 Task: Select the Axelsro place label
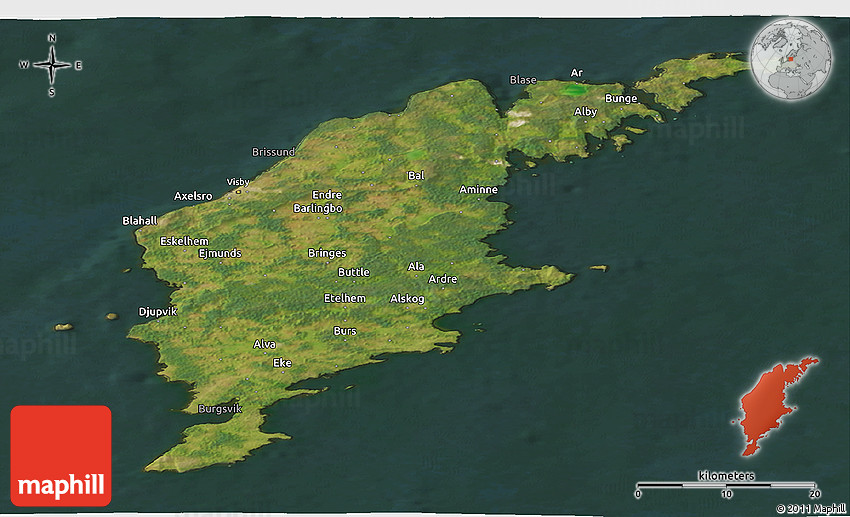pos(193,196)
